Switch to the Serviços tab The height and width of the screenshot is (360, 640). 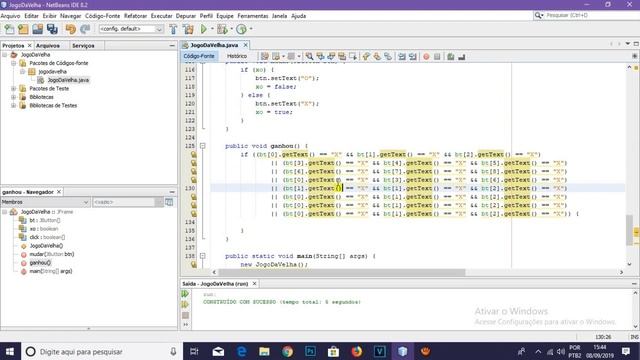(83, 46)
